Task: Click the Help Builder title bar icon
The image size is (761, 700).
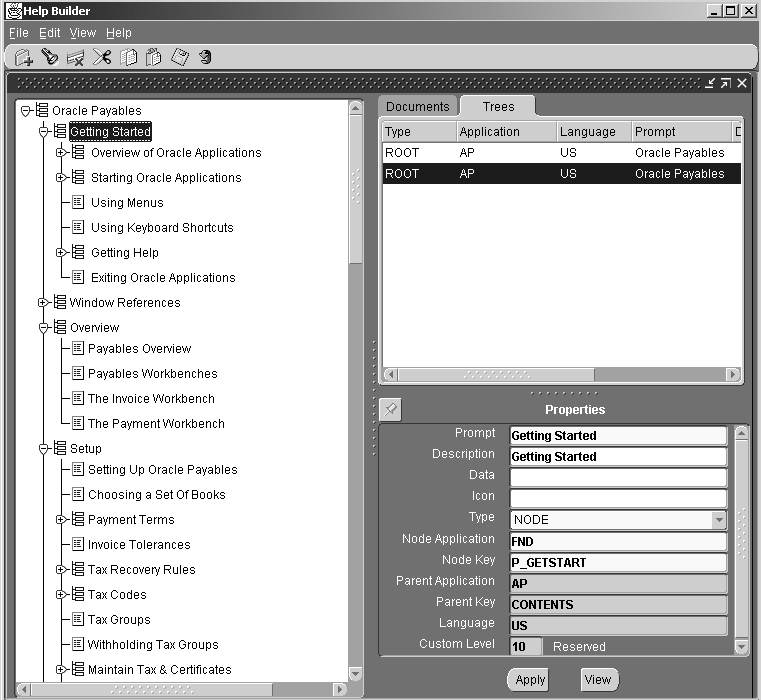Action: [14, 11]
